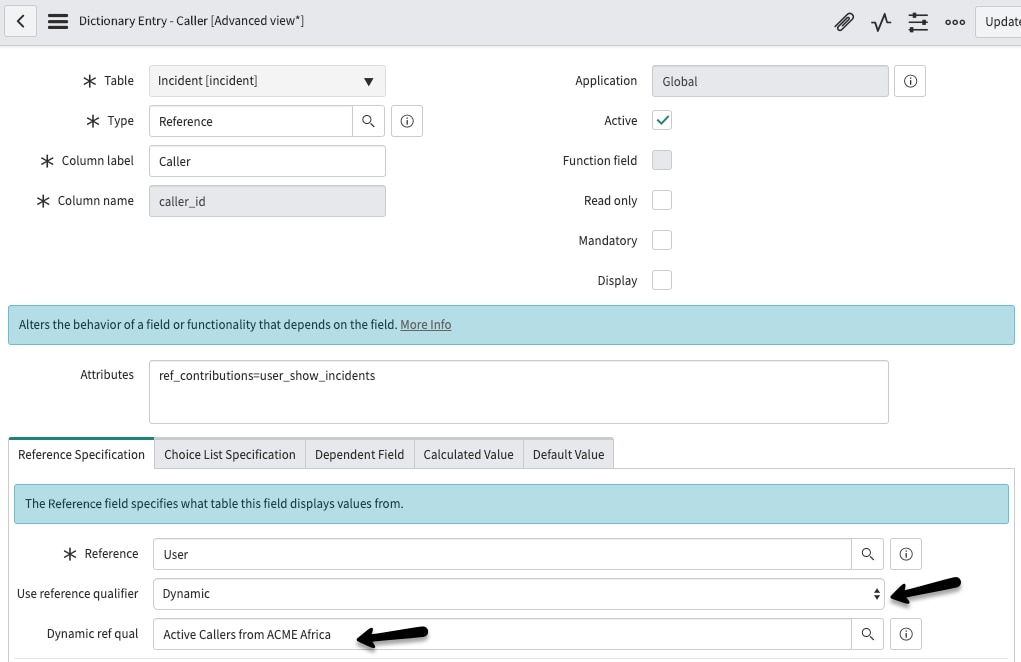Image resolution: width=1021 pixels, height=662 pixels.
Task: Open the Type field lookup magnifier
Action: 368,120
